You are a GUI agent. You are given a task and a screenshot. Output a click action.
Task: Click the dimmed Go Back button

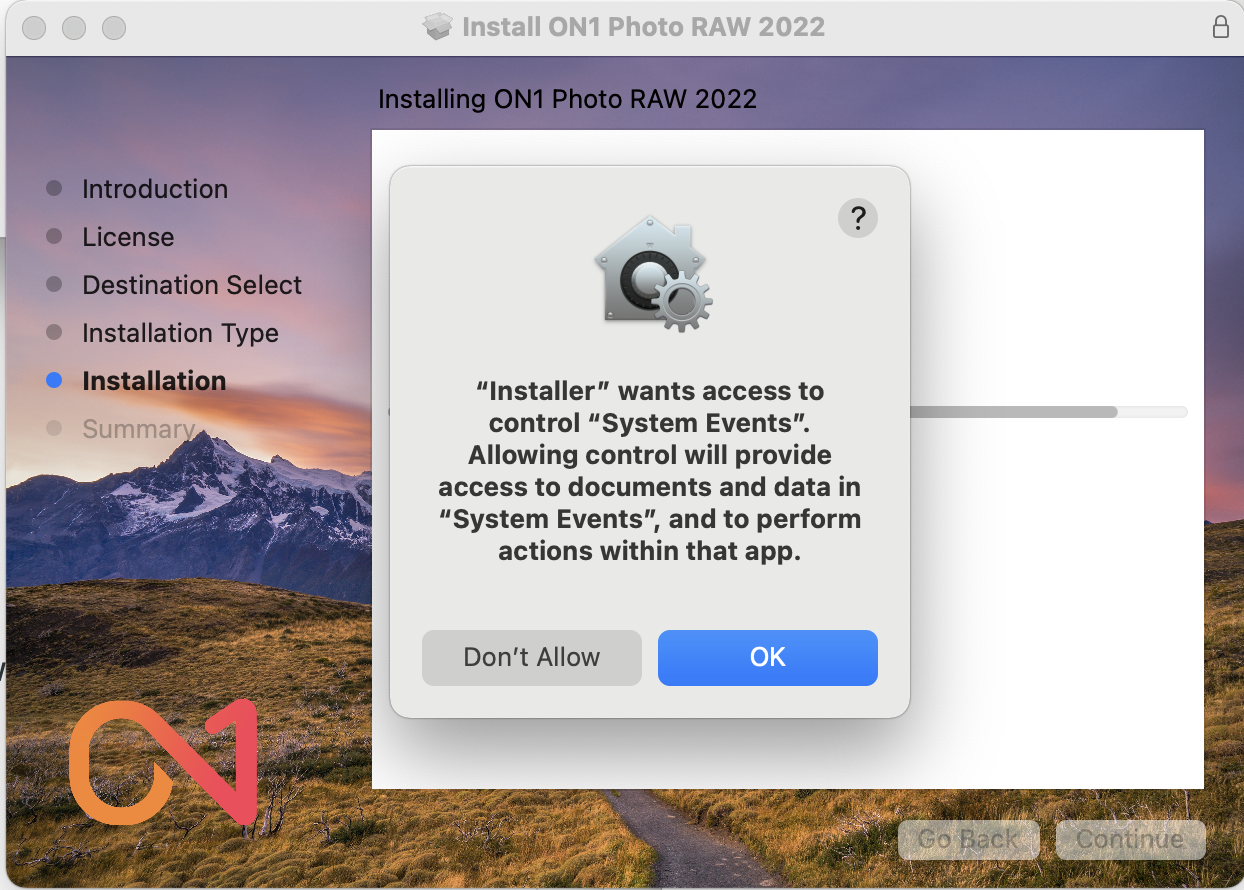(968, 839)
